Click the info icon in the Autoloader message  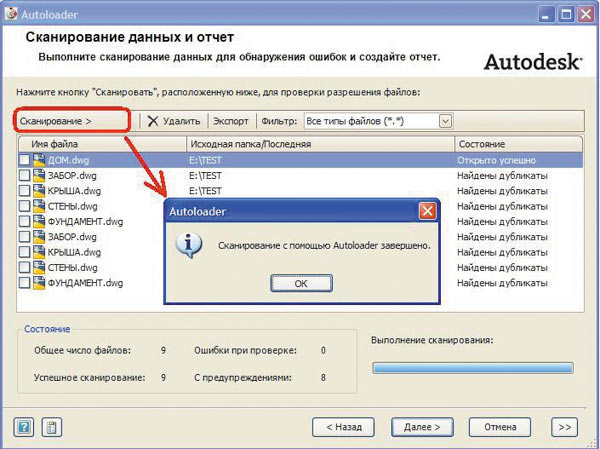click(x=189, y=245)
